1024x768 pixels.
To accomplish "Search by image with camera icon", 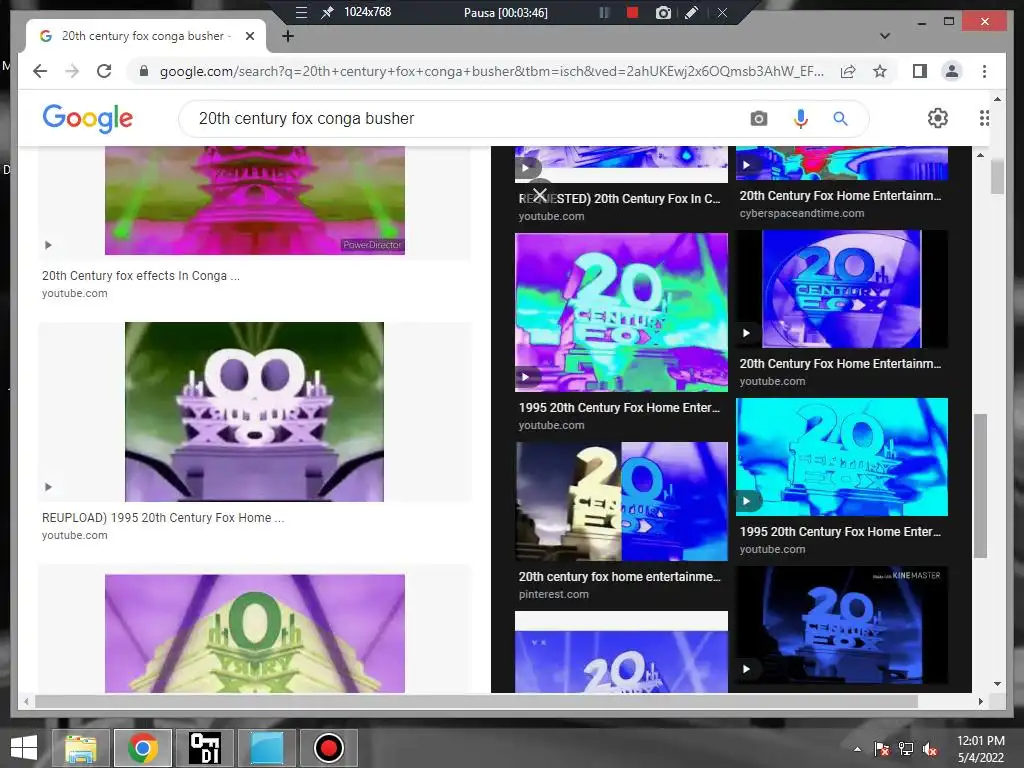I will click(758, 119).
